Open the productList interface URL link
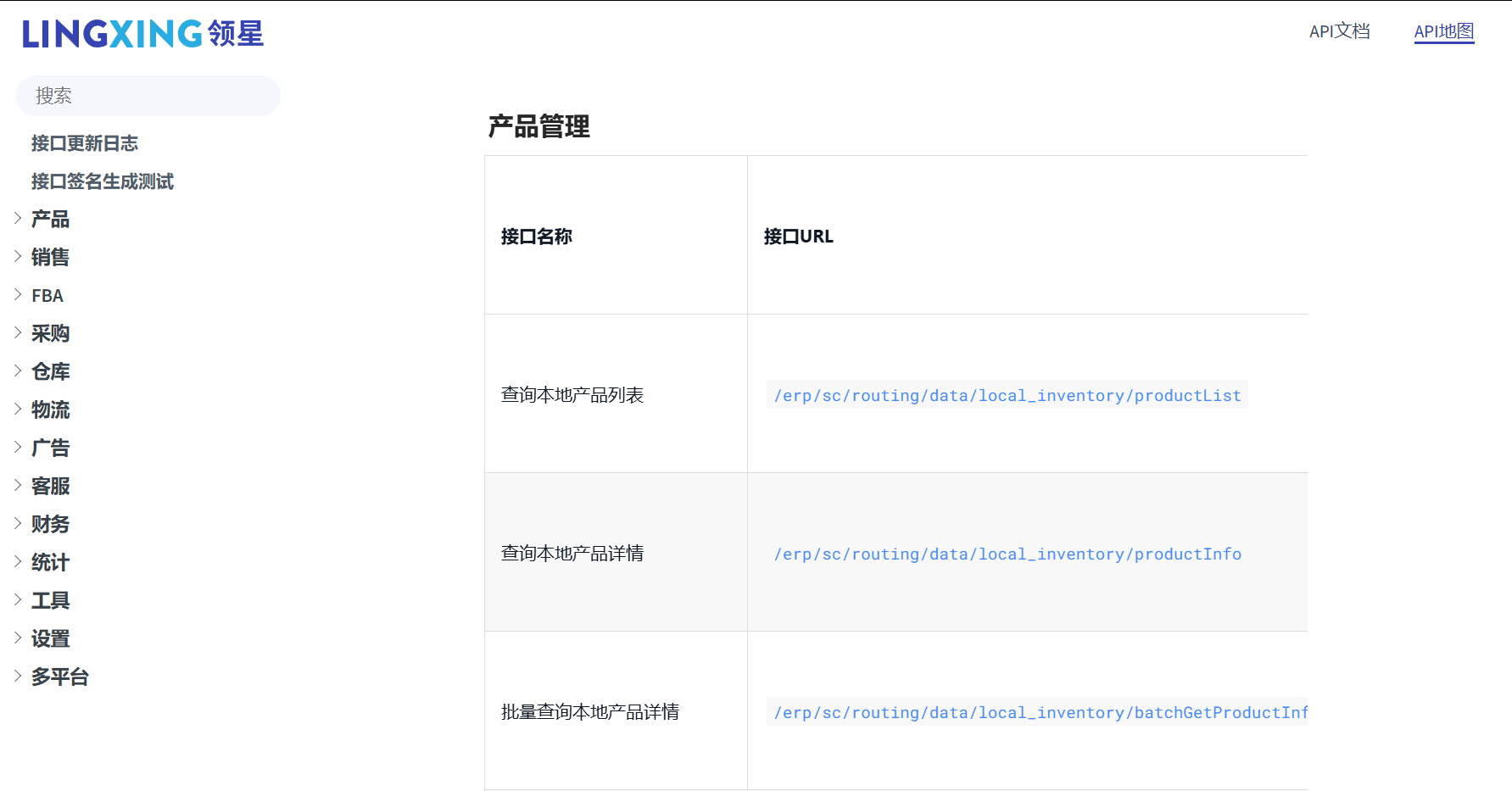 tap(1007, 395)
